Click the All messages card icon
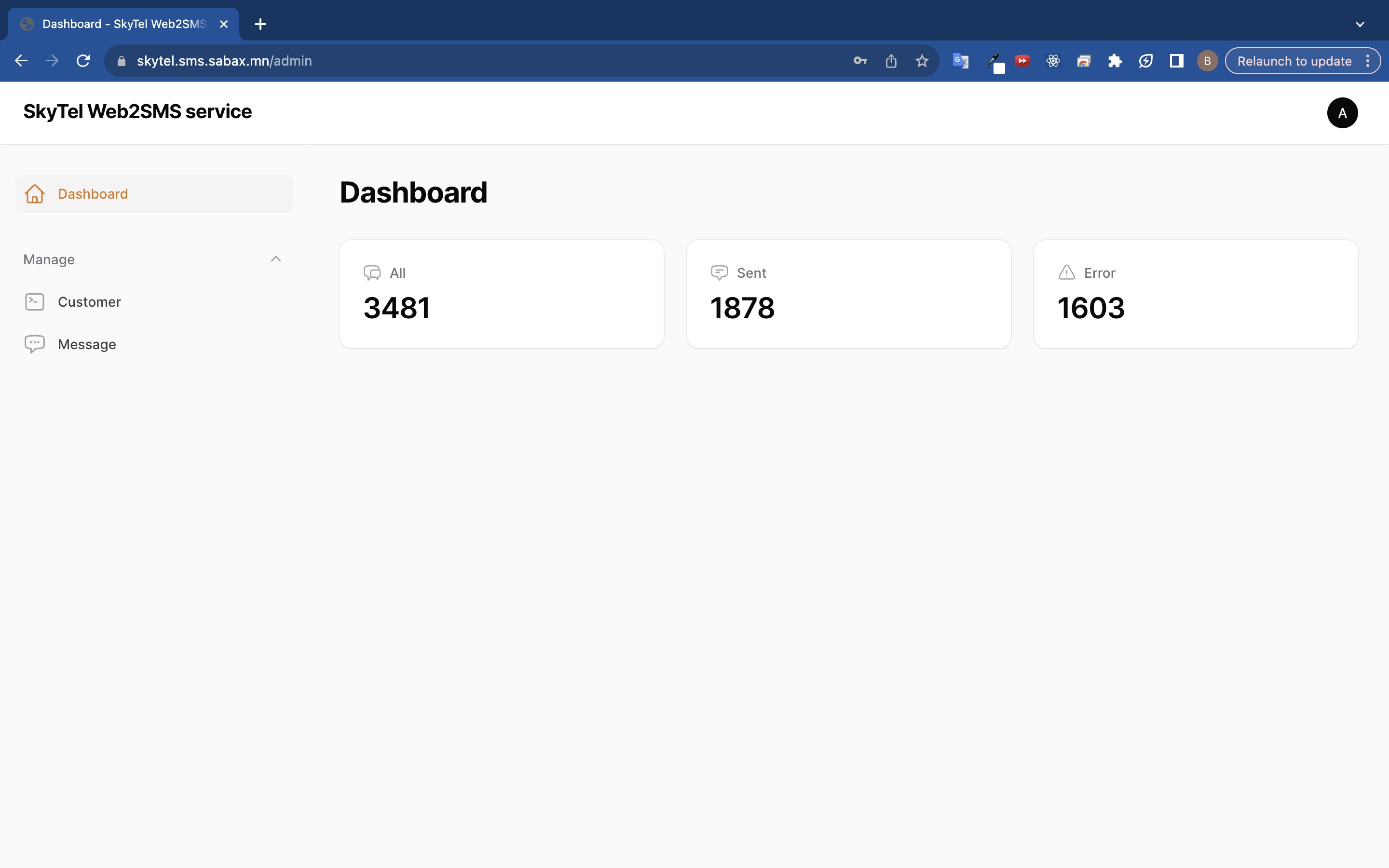 [372, 272]
